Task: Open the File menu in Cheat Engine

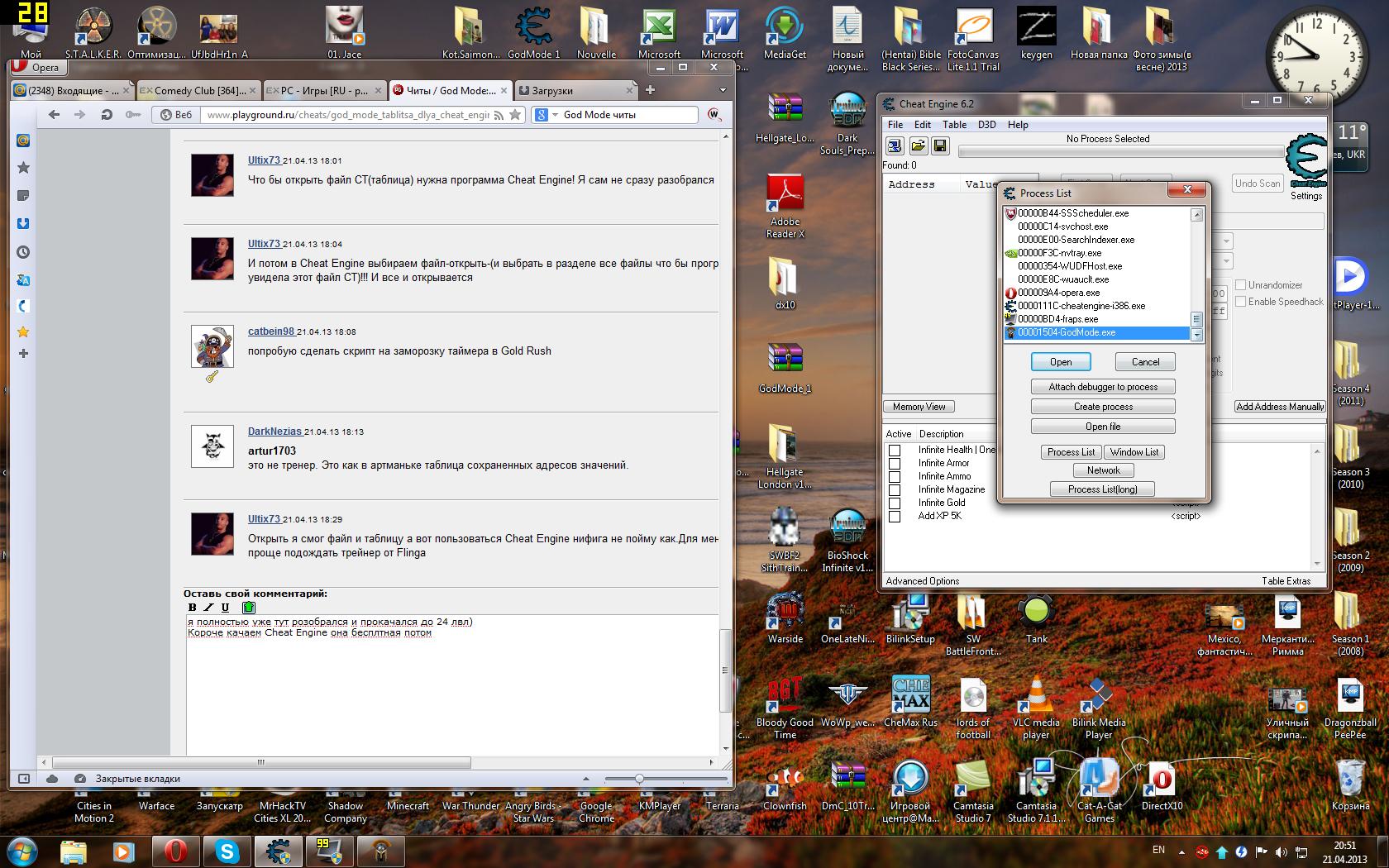Action: pos(895,125)
